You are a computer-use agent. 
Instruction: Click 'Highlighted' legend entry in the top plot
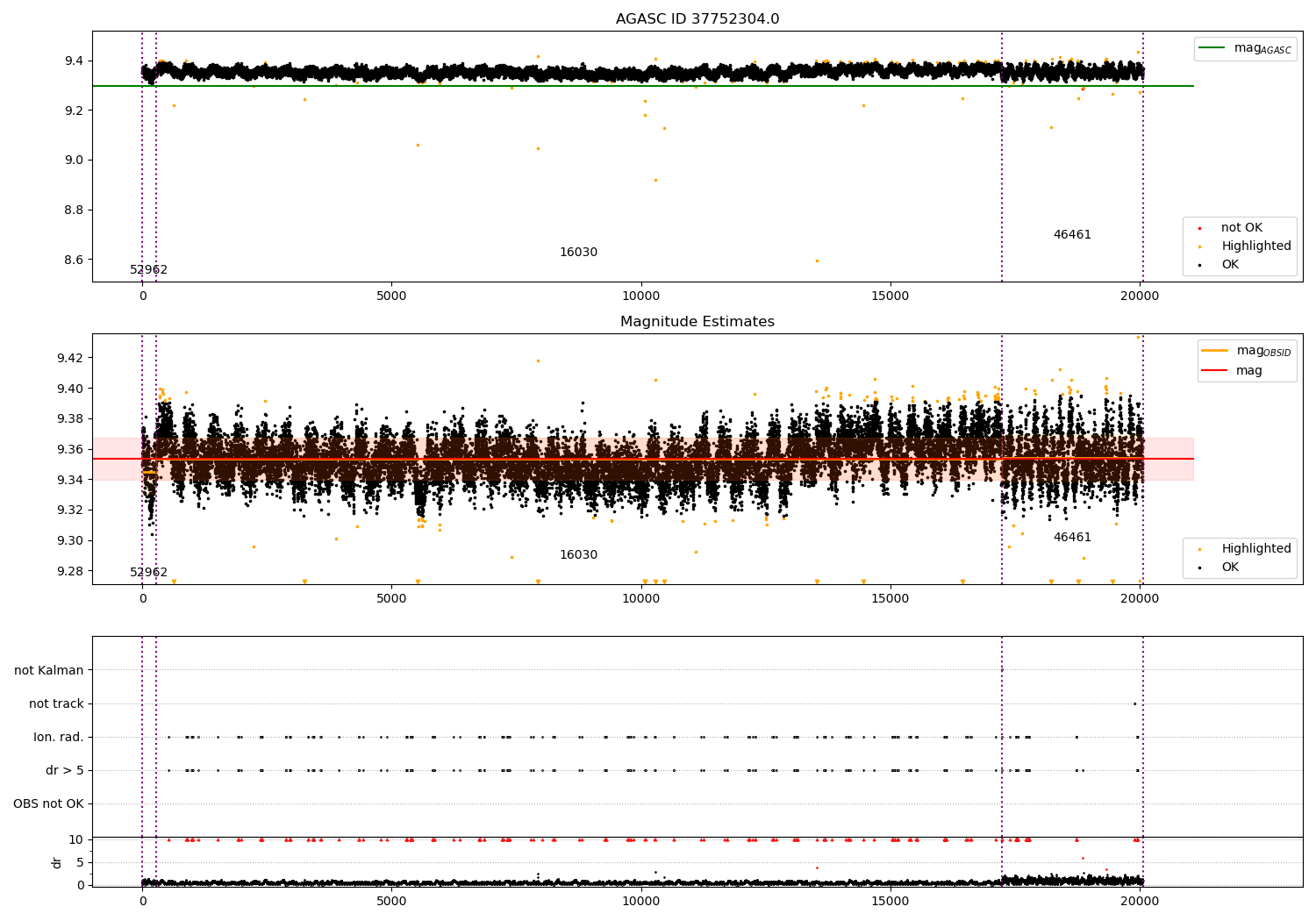click(x=1245, y=246)
